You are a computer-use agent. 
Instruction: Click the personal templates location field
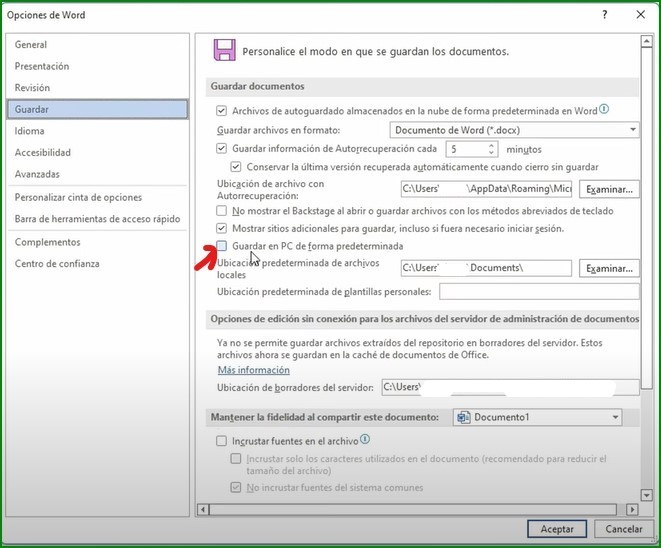539,291
